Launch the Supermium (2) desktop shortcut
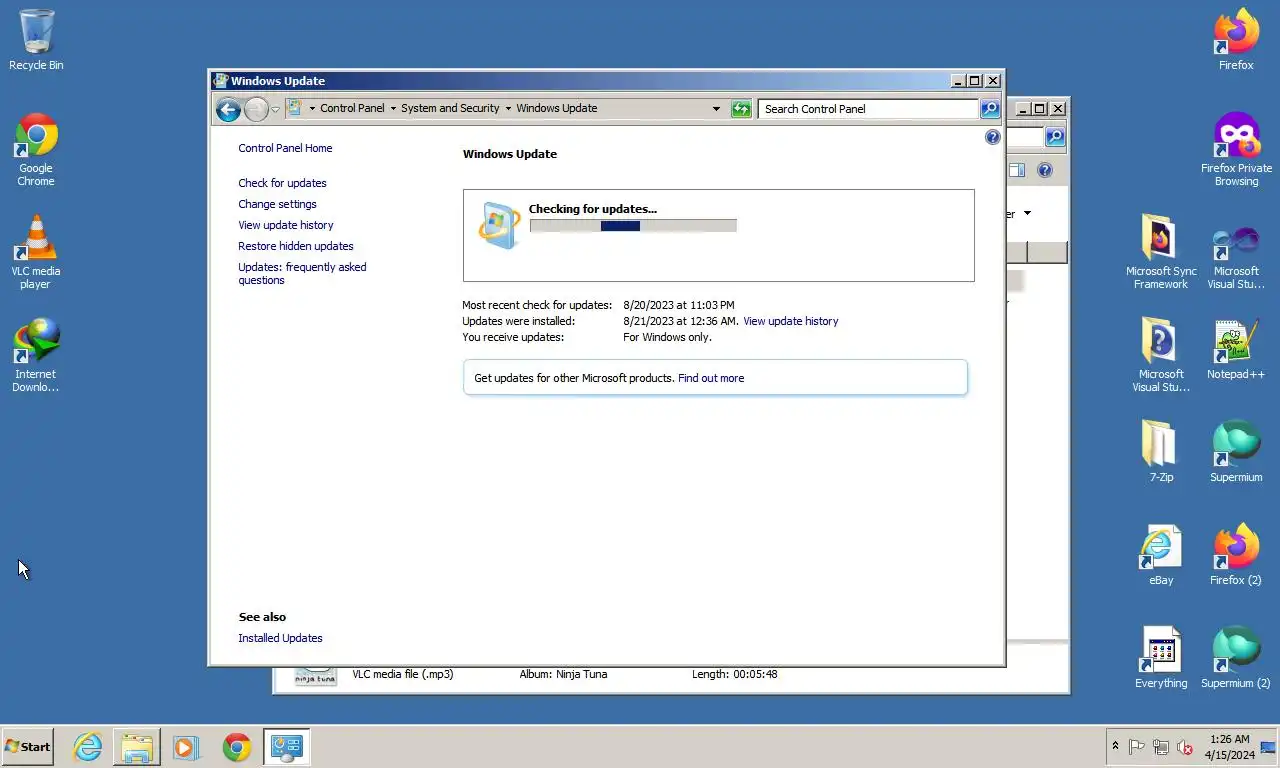1280x768 pixels. coord(1236,658)
